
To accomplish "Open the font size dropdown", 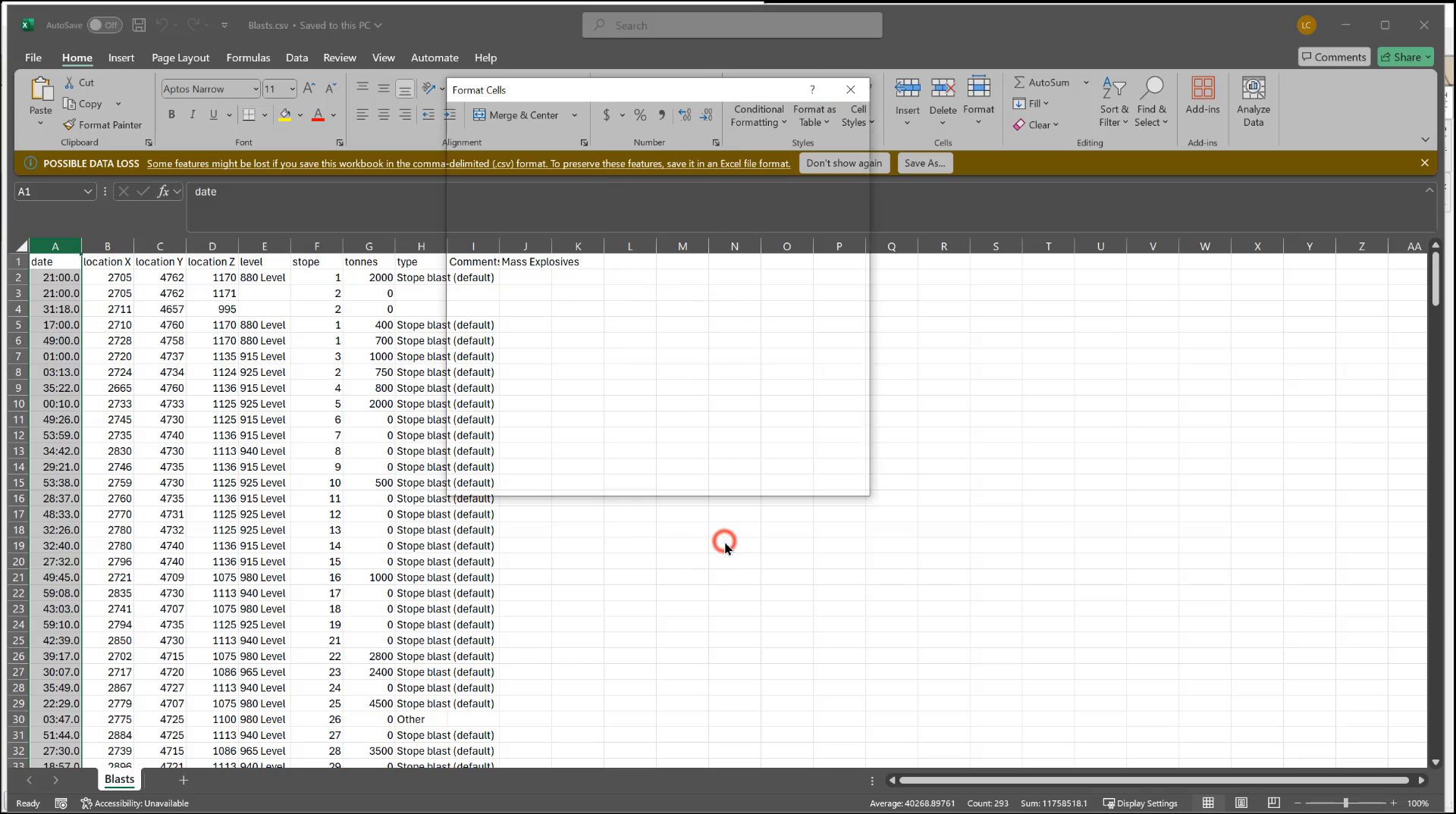I will click(292, 89).
